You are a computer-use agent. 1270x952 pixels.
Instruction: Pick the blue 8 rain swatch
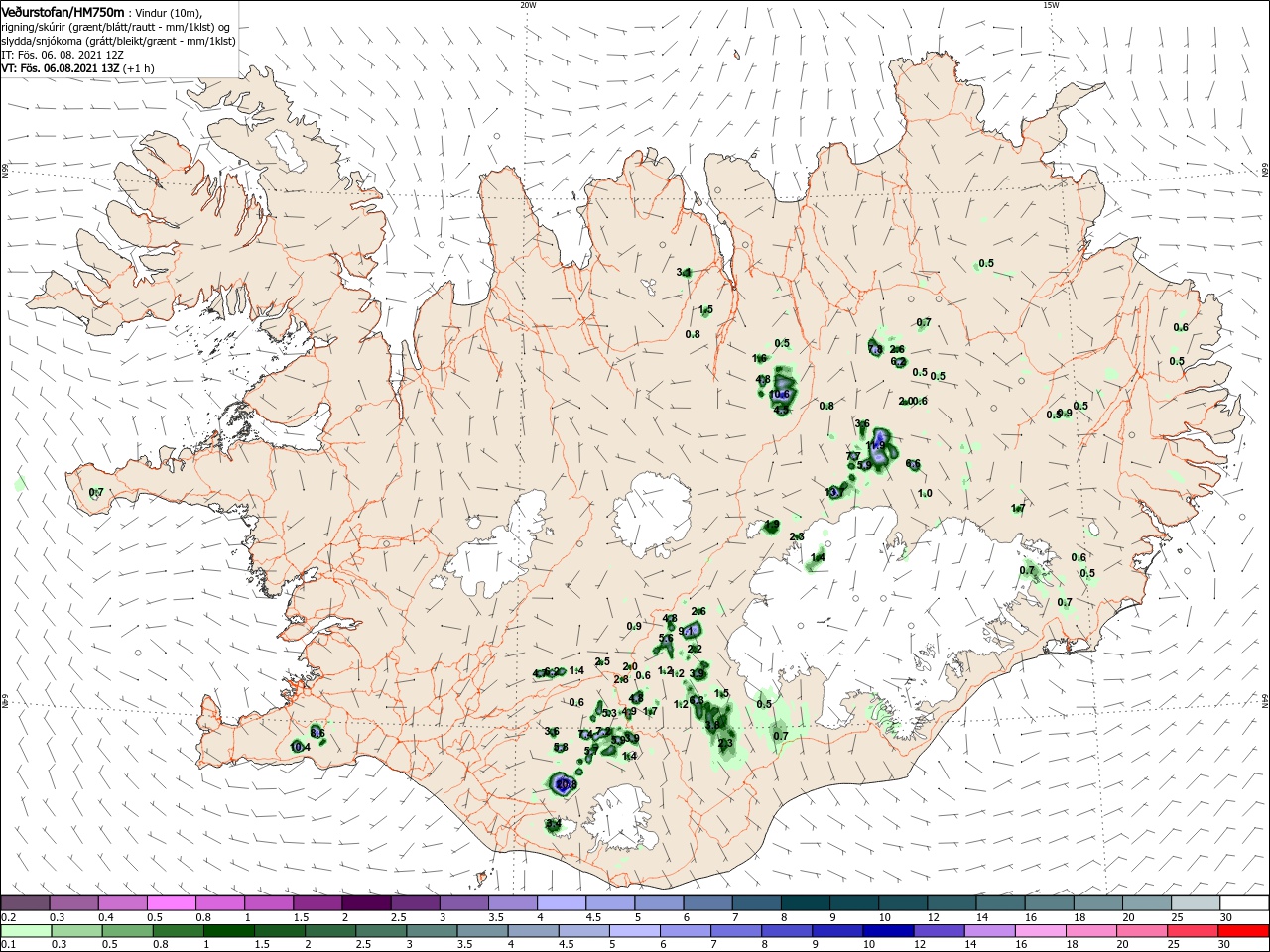point(786,931)
